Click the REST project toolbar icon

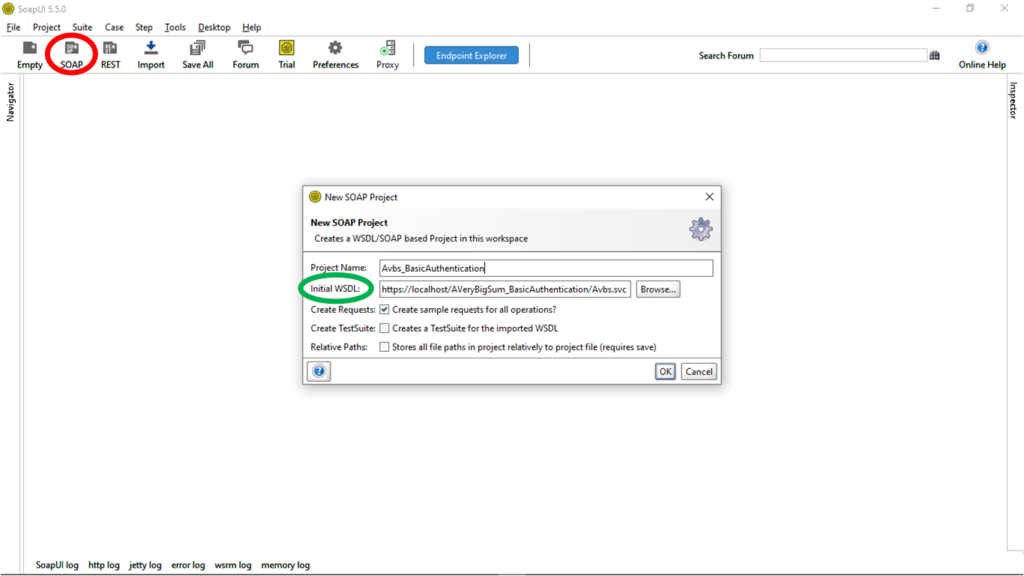point(110,48)
